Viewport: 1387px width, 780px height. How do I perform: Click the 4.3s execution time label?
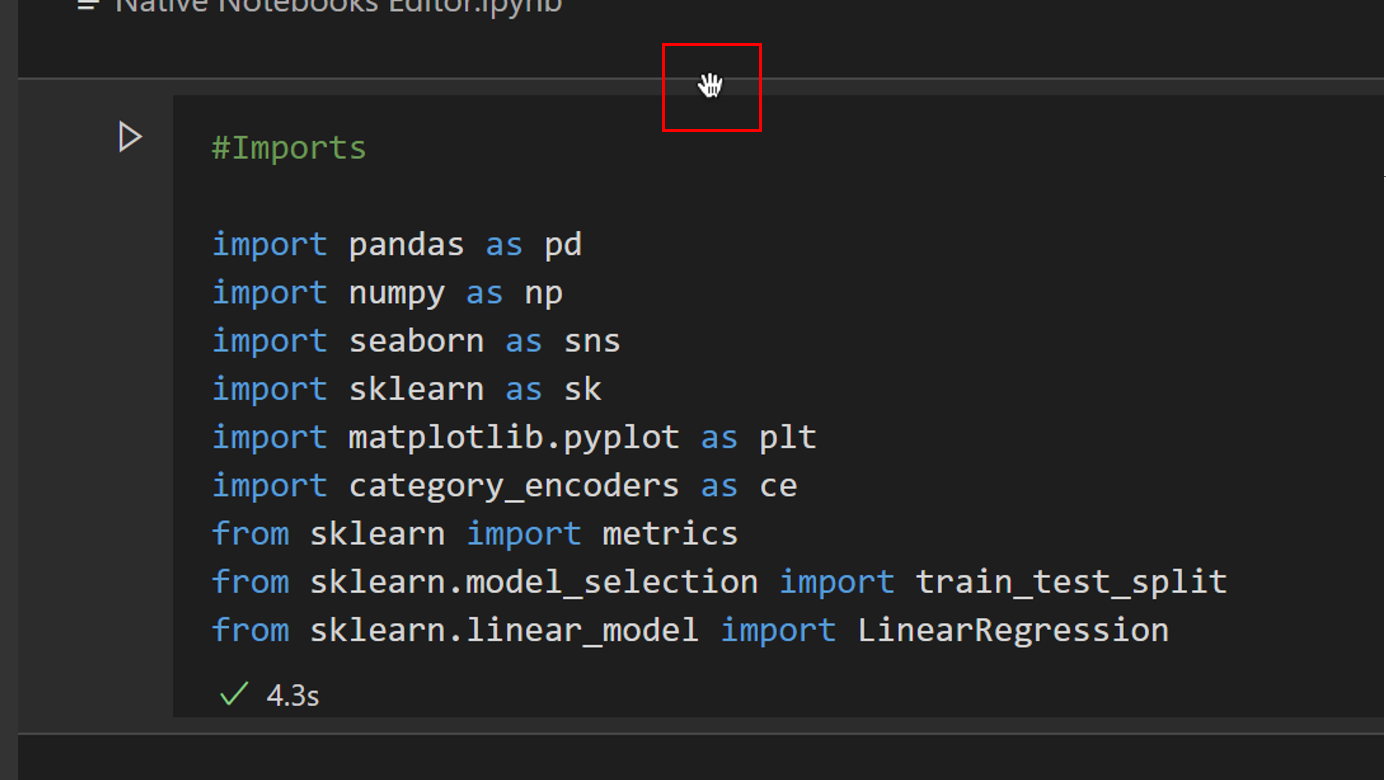coord(291,694)
